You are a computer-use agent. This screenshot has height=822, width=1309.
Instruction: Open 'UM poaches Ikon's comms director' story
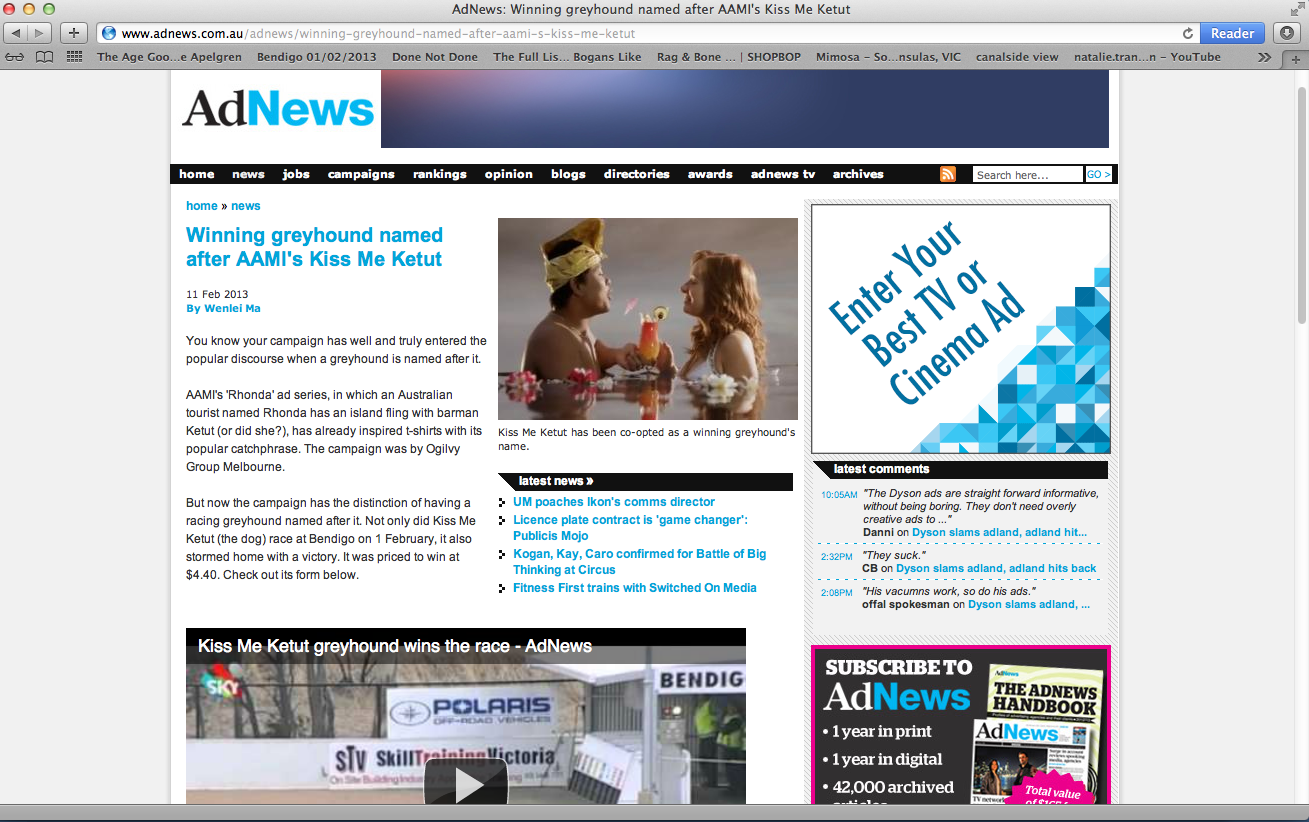coord(614,502)
